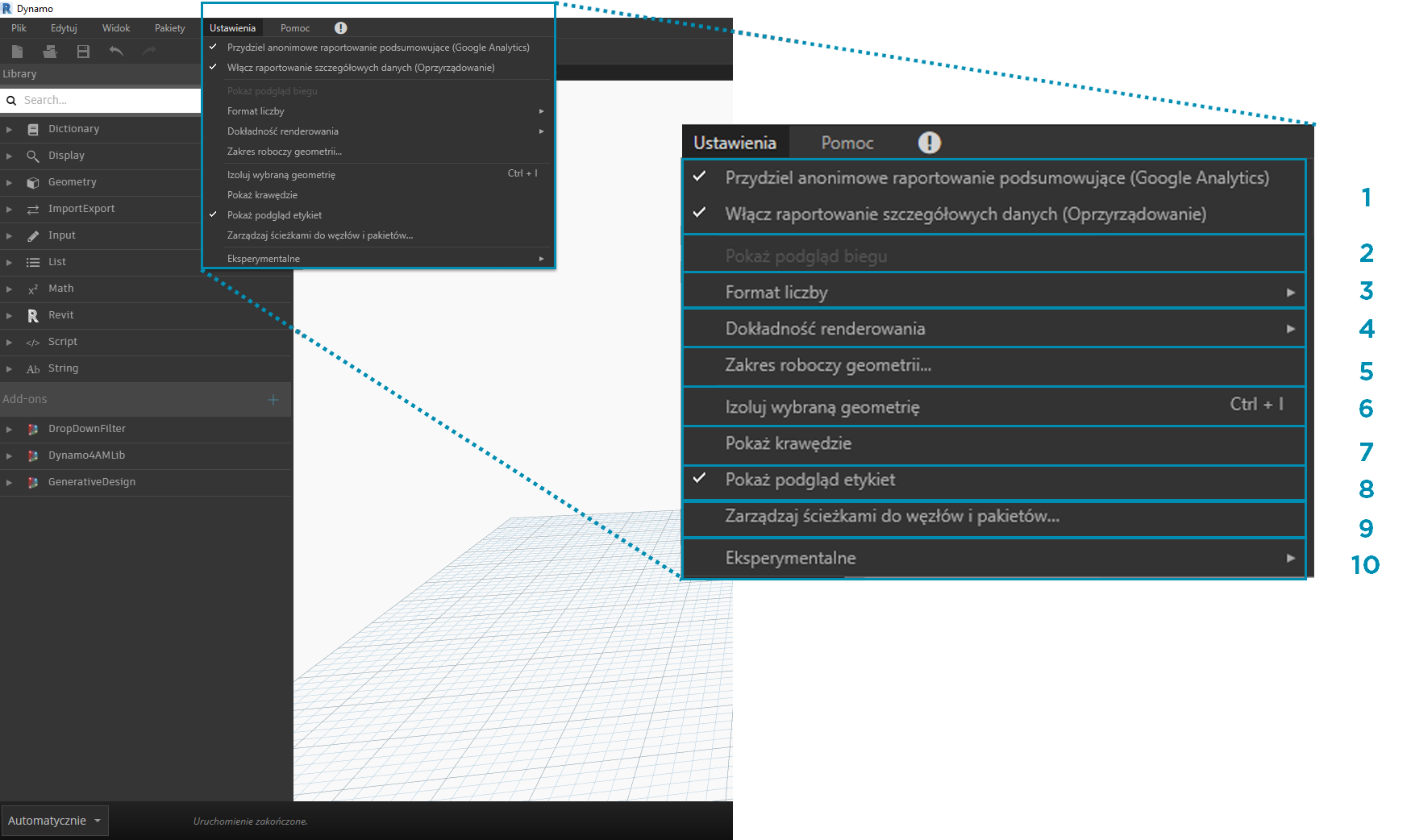Click the Math category label

61,289
